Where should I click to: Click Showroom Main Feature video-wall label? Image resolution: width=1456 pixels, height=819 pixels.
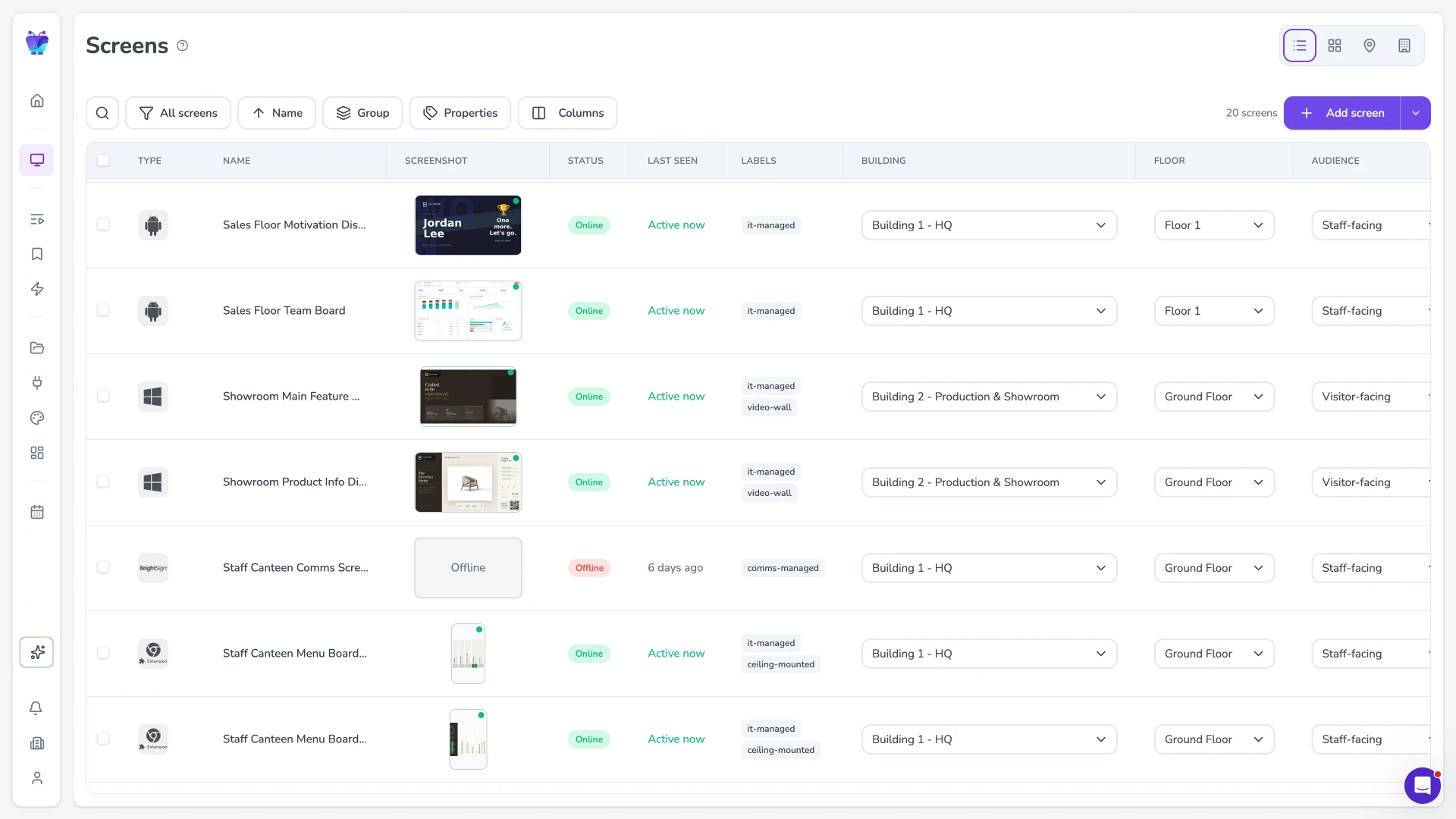769,407
